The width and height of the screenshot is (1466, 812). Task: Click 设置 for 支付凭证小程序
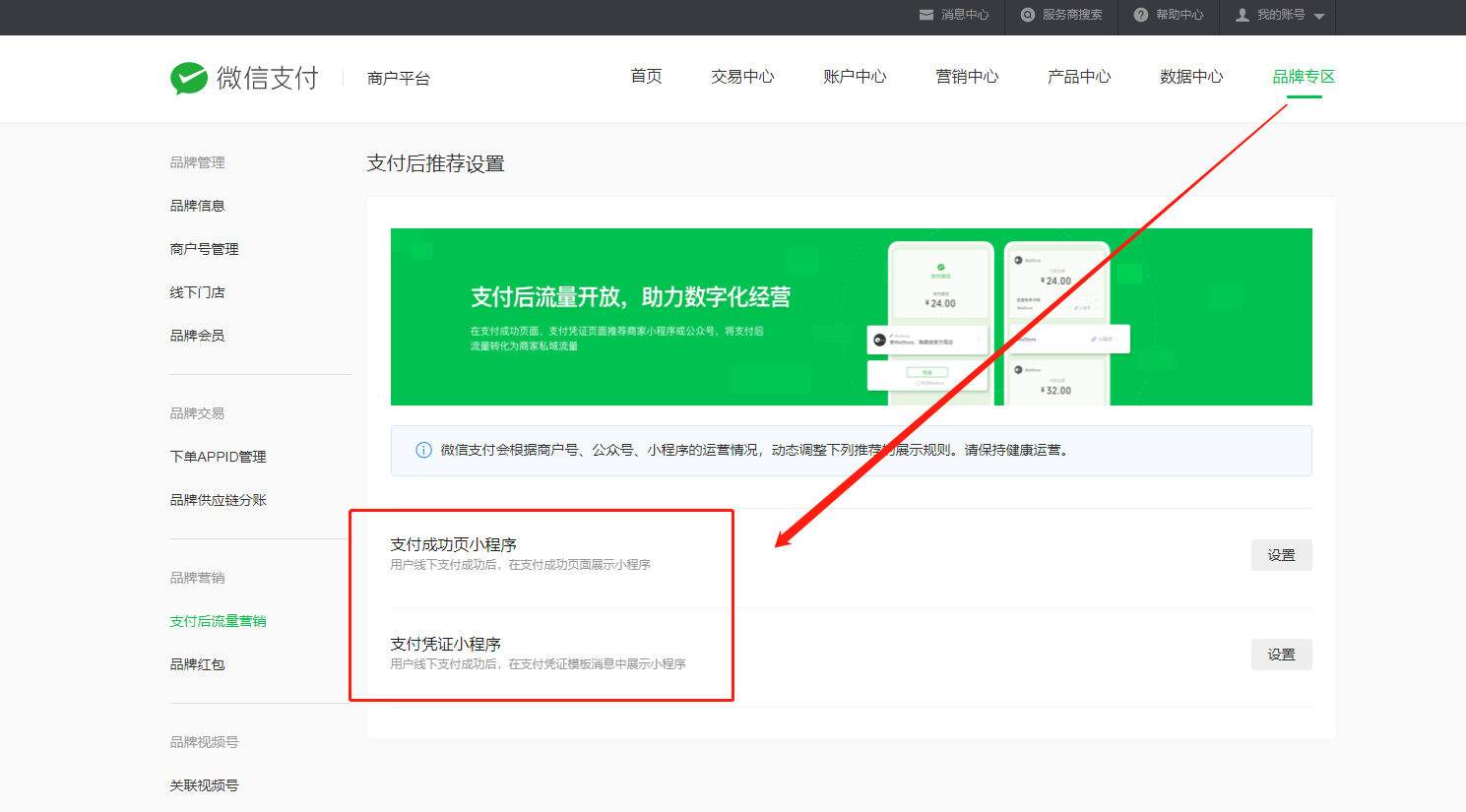tap(1282, 655)
